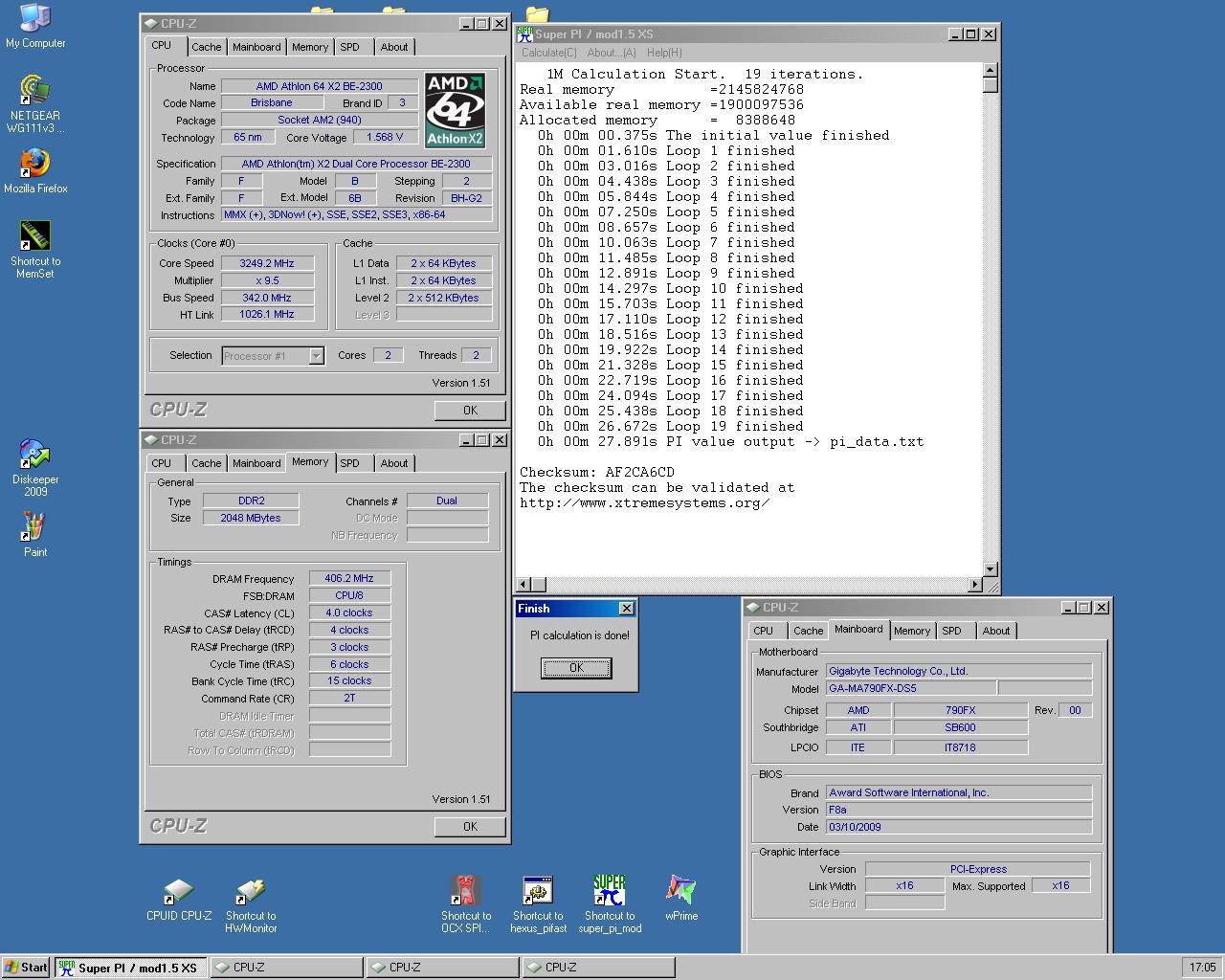Select the first CPU-Z taskbar button
Image resolution: width=1225 pixels, height=980 pixels.
click(286, 968)
